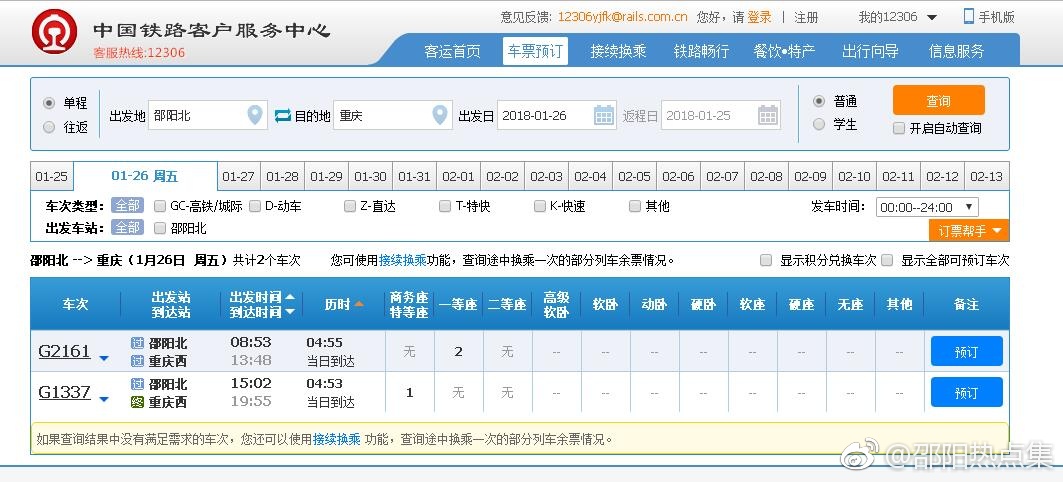Open 发车时间 00:00--24:00 dropdown

pyautogui.click(x=927, y=207)
